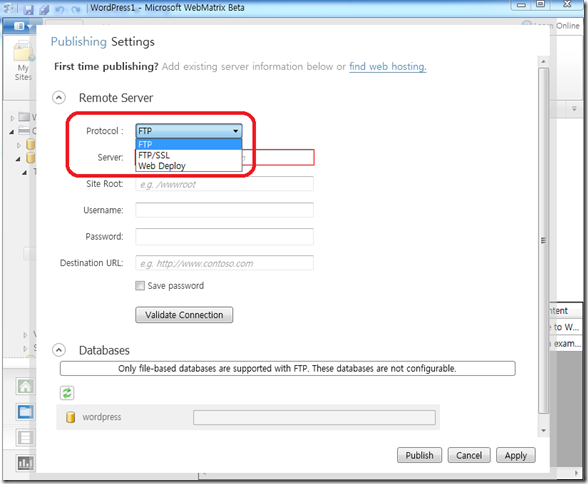This screenshot has width=588, height=484.
Task: Follow the find web hosting link
Action: [x=388, y=67]
